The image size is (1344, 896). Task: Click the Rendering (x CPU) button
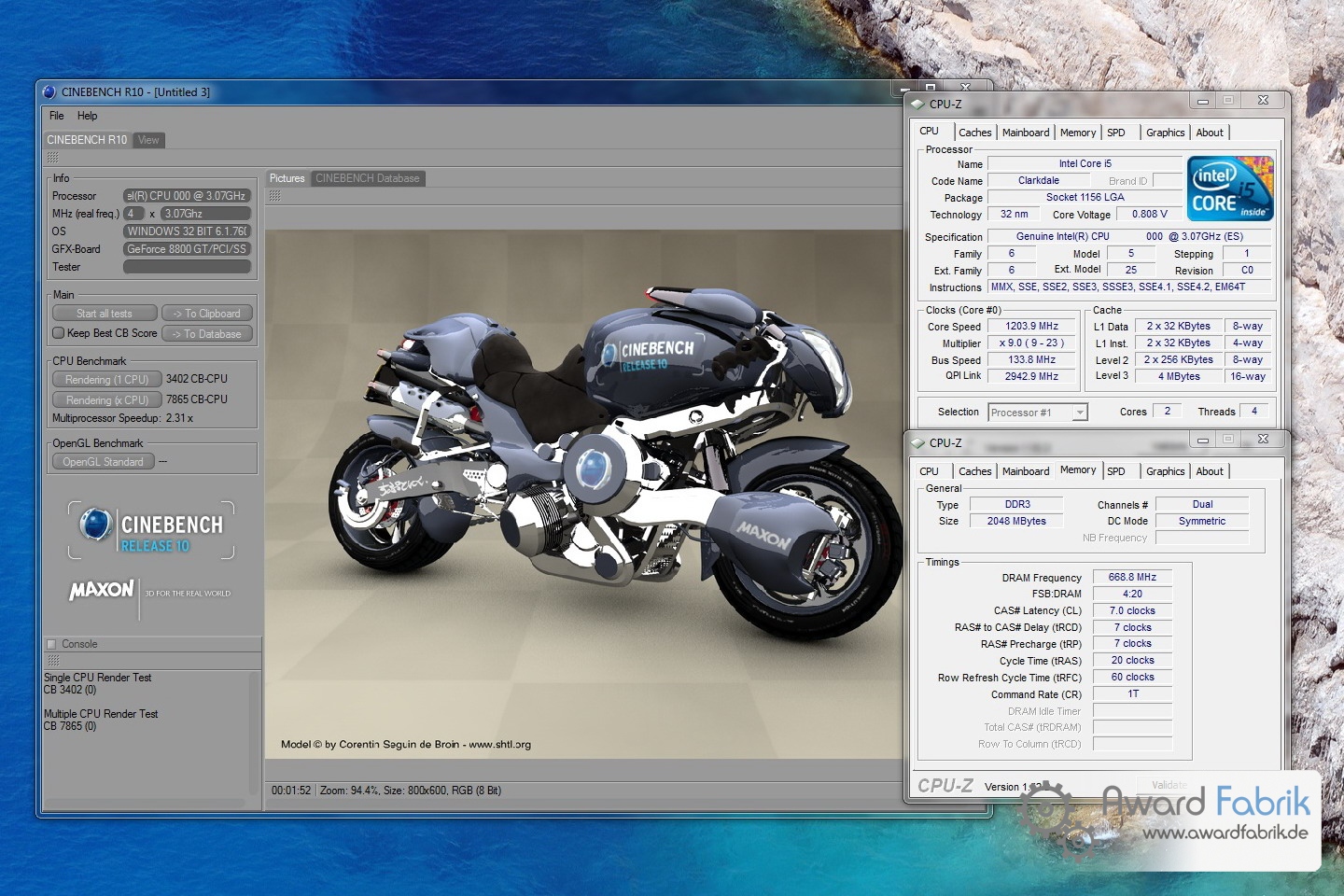tap(106, 399)
